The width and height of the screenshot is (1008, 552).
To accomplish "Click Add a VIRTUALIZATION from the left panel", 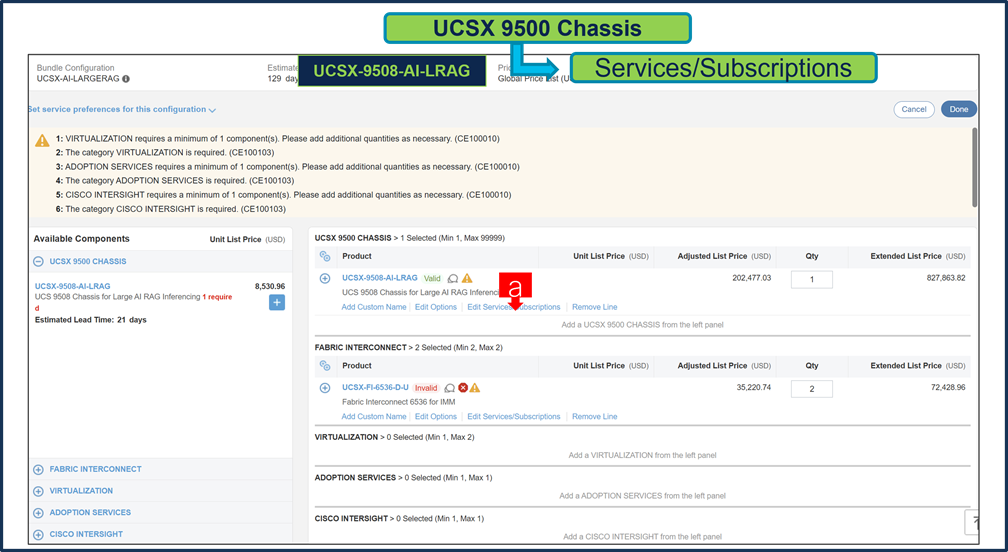I will coord(642,455).
